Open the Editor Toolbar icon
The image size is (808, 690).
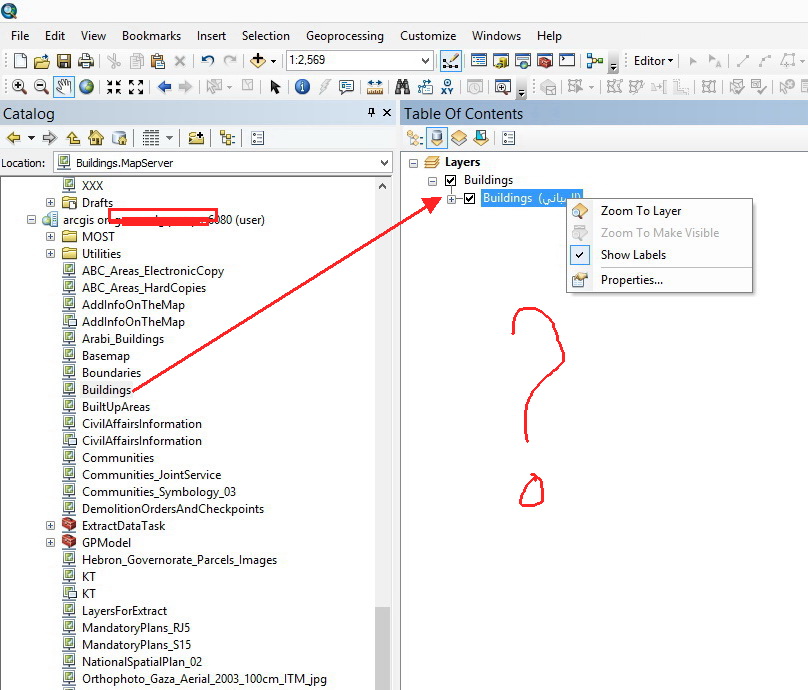point(451,61)
